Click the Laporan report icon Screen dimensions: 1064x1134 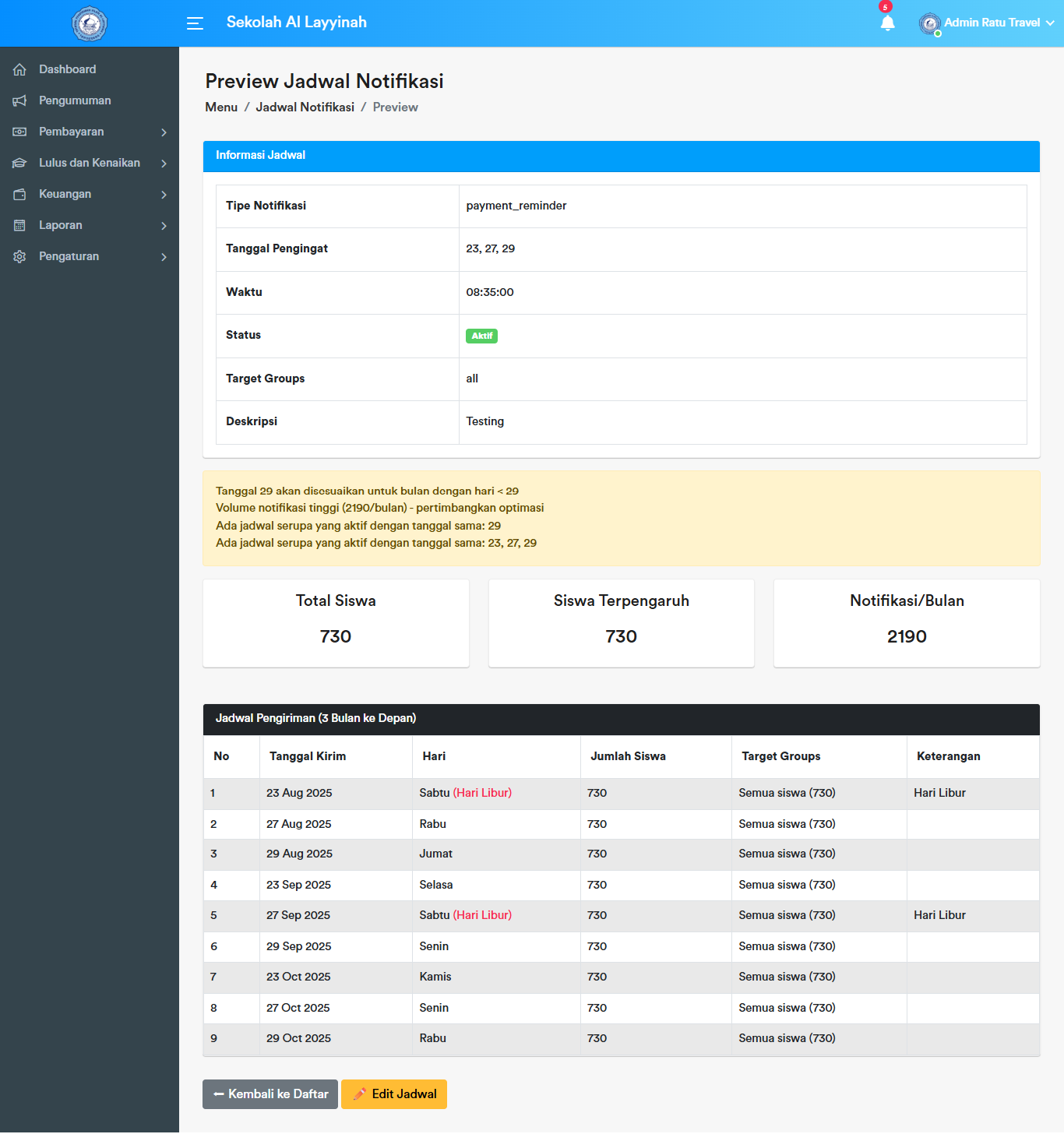coord(19,225)
